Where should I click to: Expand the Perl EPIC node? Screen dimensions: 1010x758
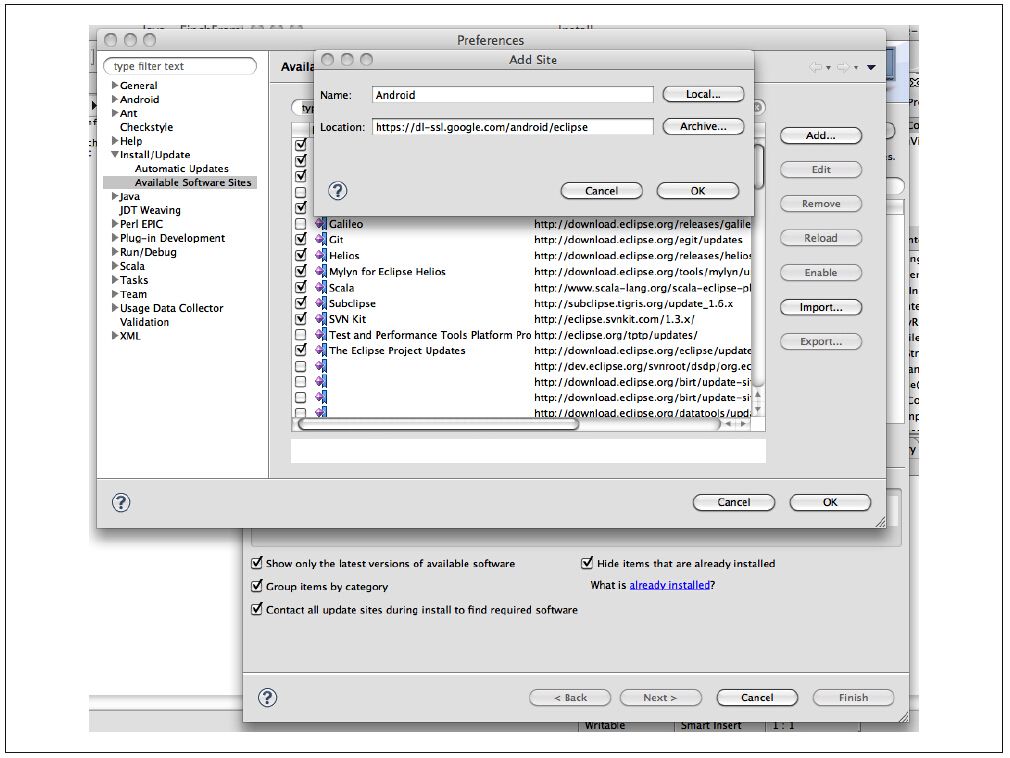(x=115, y=223)
